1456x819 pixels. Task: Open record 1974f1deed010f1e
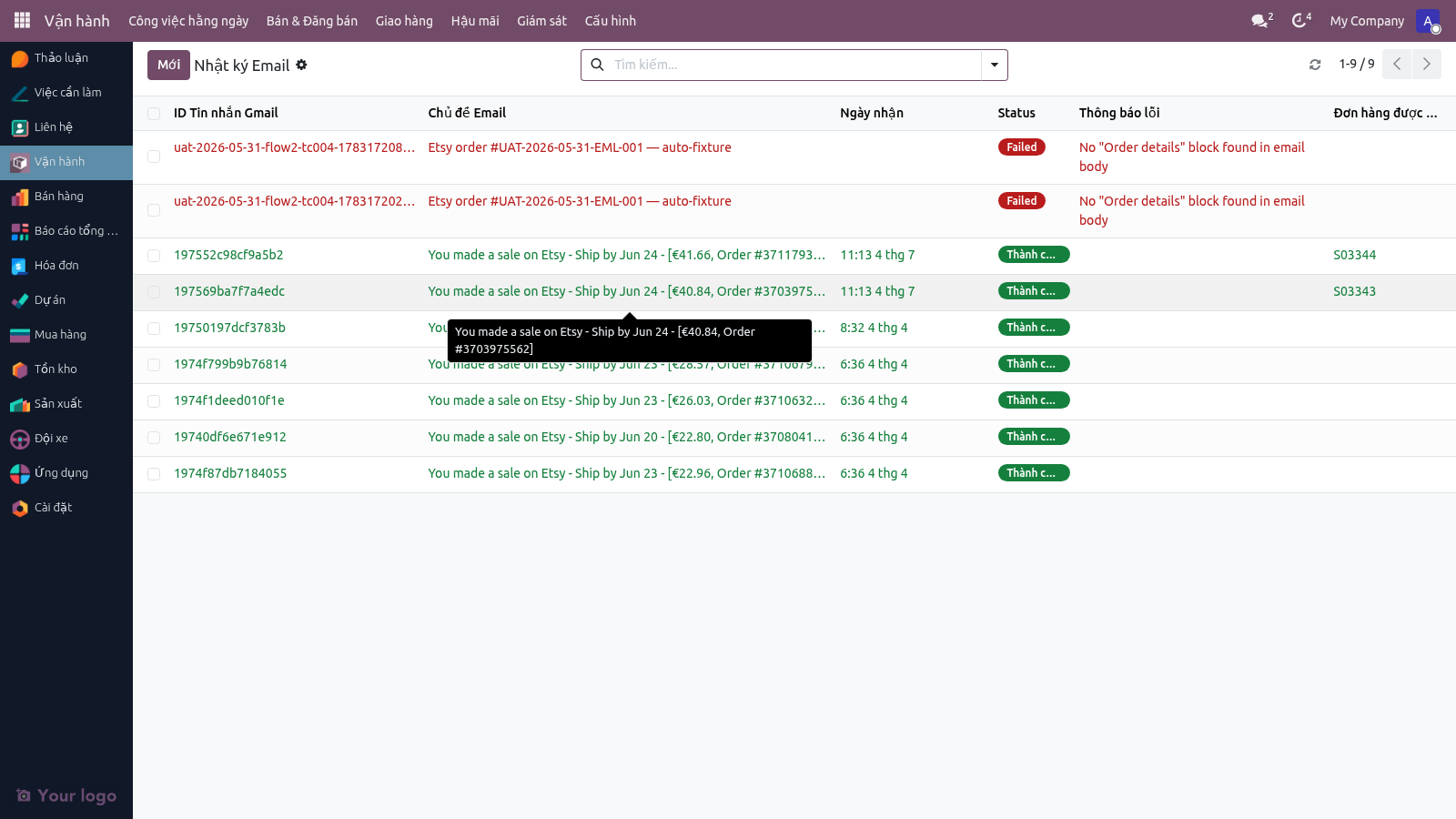click(229, 400)
